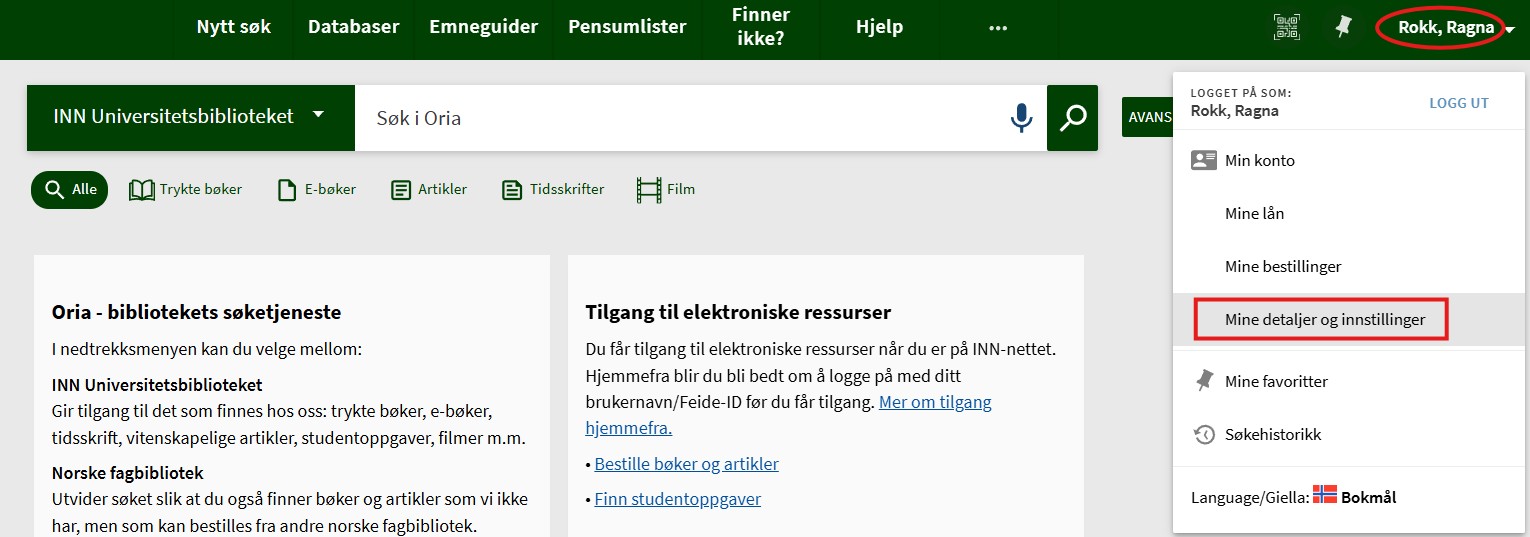The height and width of the screenshot is (537, 1530).
Task: Filter results by E-bøker label
Action: coord(329,189)
